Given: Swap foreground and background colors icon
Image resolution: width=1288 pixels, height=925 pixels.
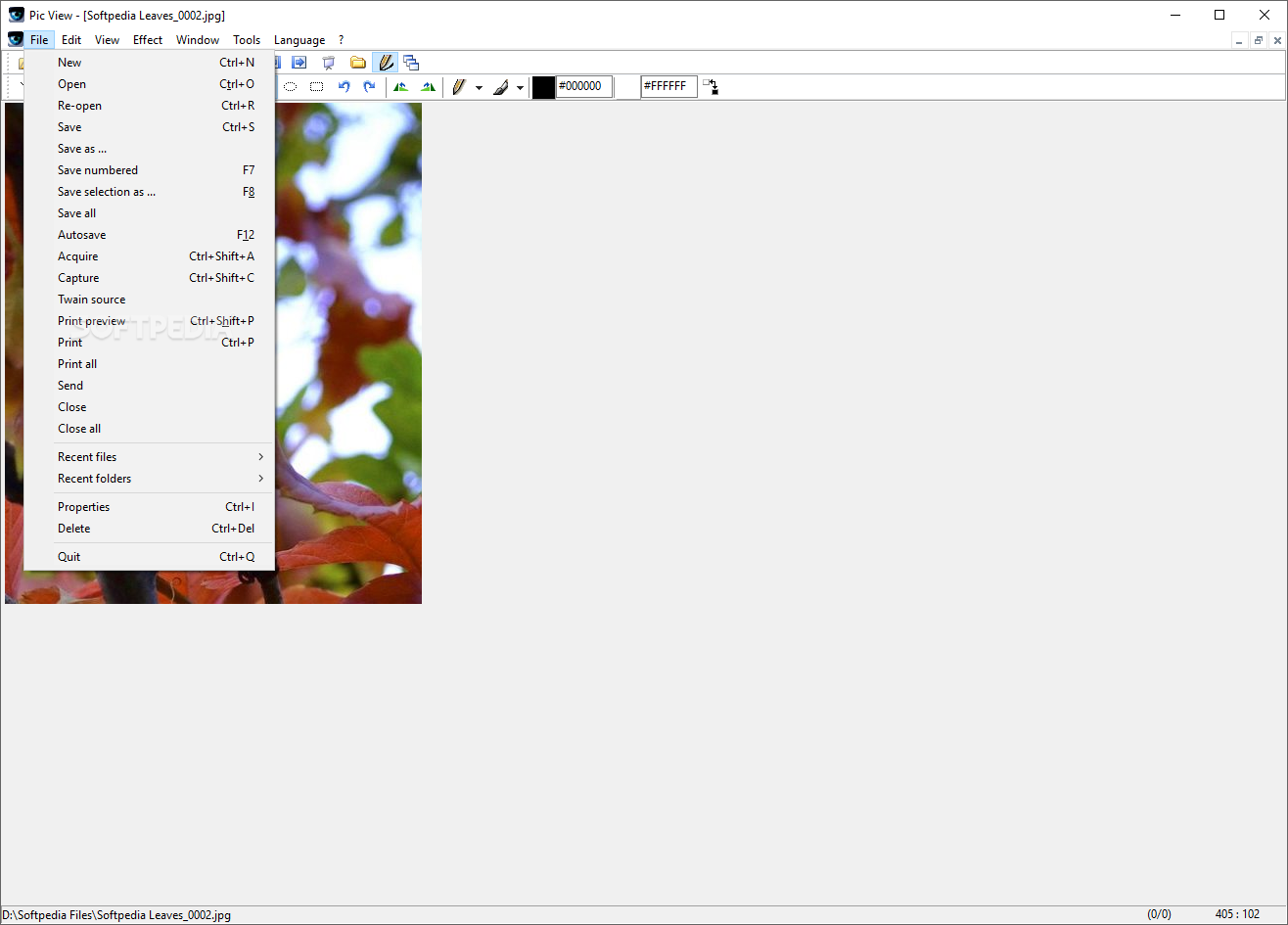Looking at the screenshot, I should tap(711, 87).
